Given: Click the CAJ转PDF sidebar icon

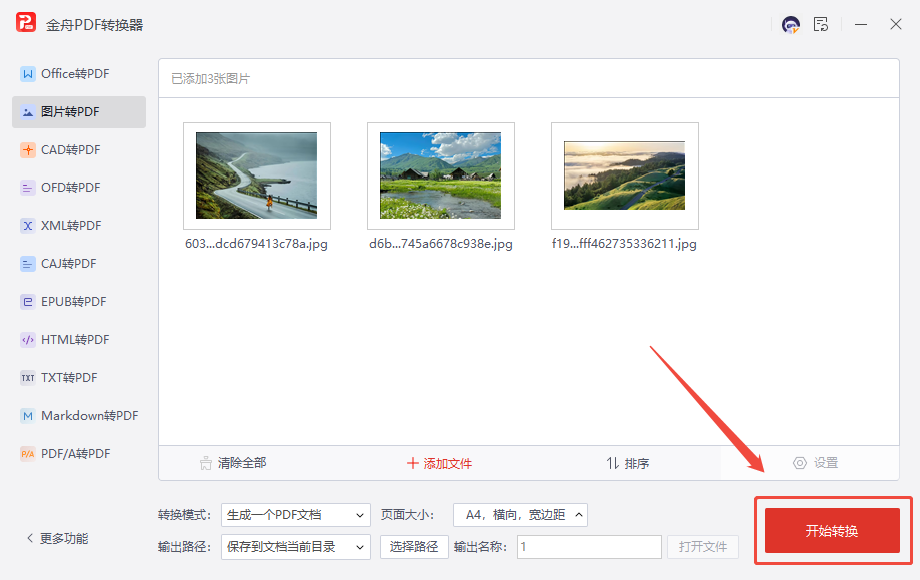Looking at the screenshot, I should click(x=28, y=264).
